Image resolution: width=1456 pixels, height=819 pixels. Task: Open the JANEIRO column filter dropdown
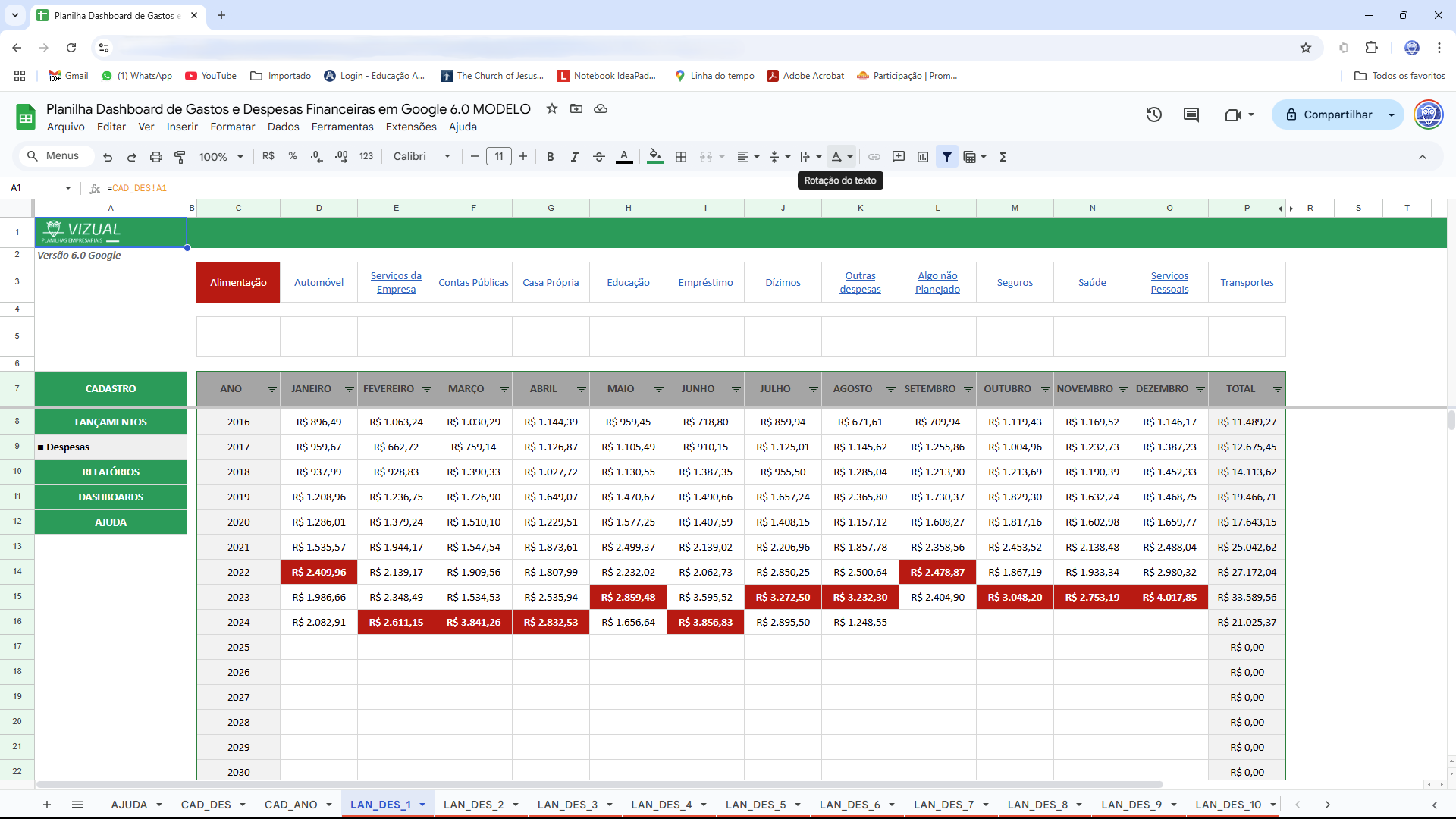pyautogui.click(x=350, y=389)
